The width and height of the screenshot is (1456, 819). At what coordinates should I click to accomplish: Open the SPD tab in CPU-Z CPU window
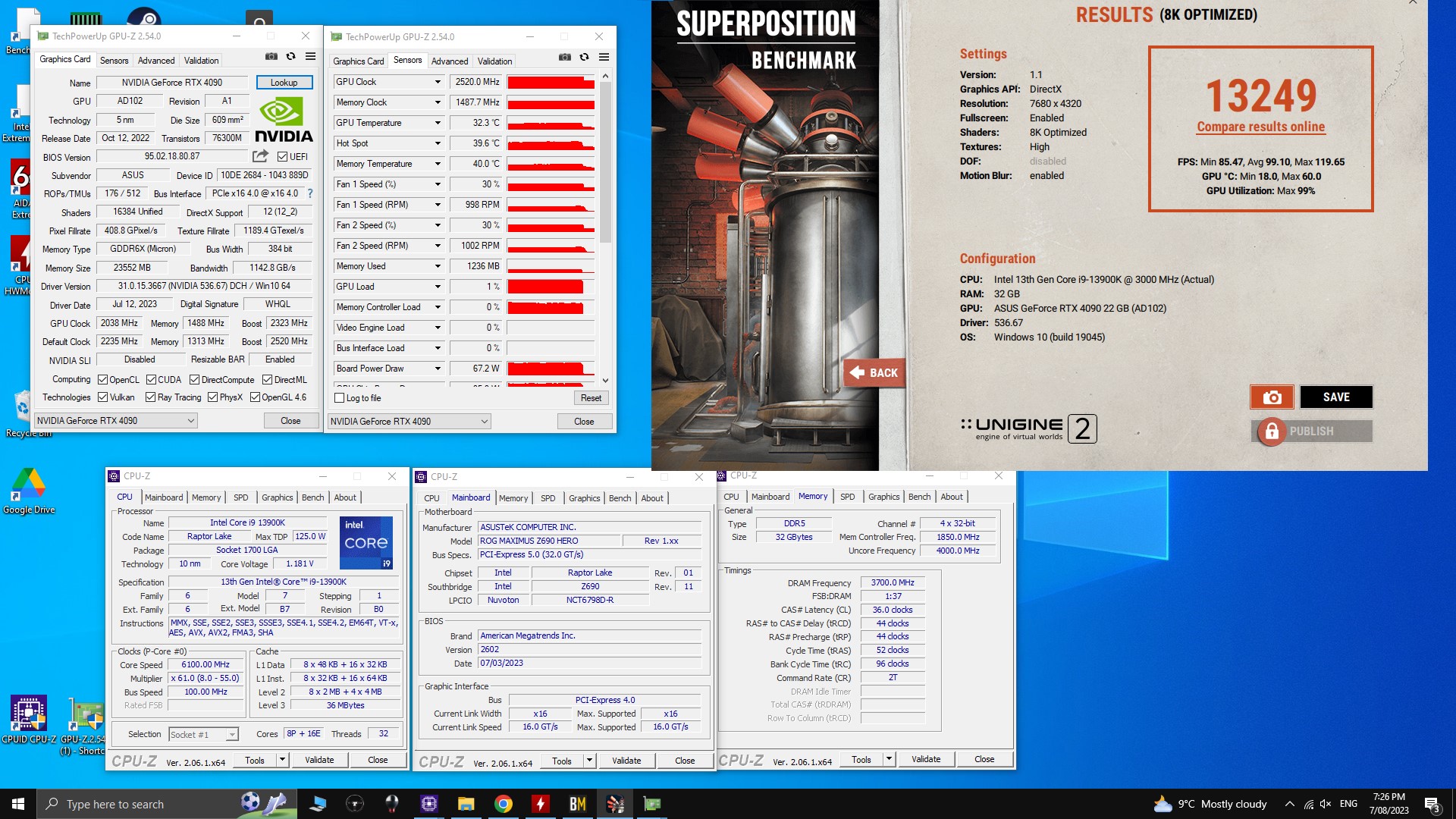tap(241, 497)
